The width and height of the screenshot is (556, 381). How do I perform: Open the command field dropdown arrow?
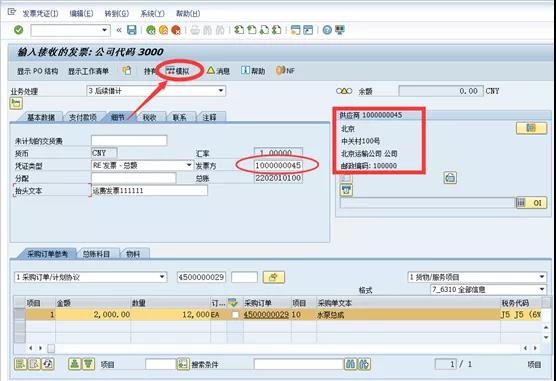(104, 30)
